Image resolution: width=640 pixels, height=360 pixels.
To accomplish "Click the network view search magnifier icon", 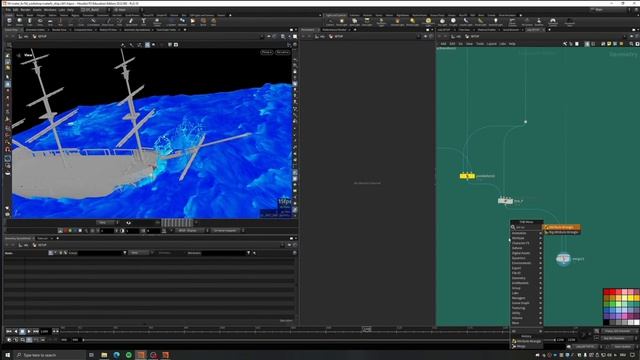I will coord(631,44).
